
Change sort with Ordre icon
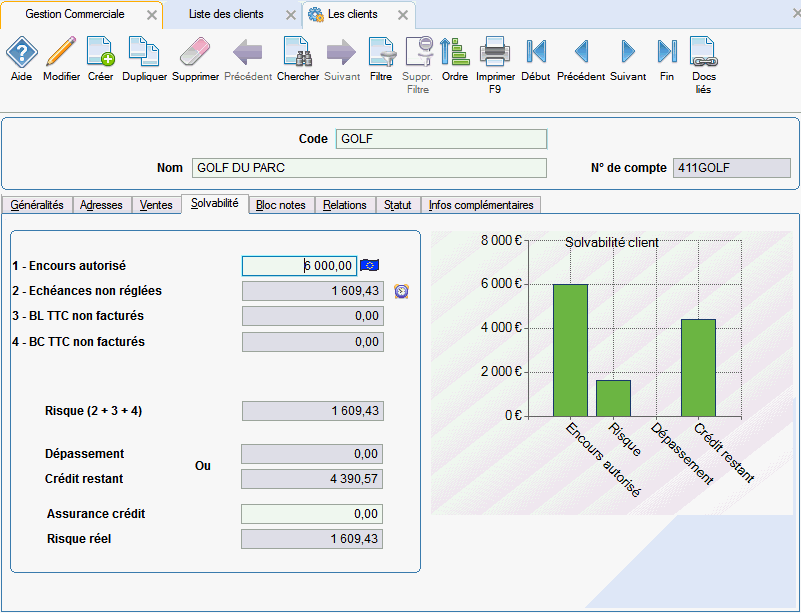pyautogui.click(x=455, y=52)
